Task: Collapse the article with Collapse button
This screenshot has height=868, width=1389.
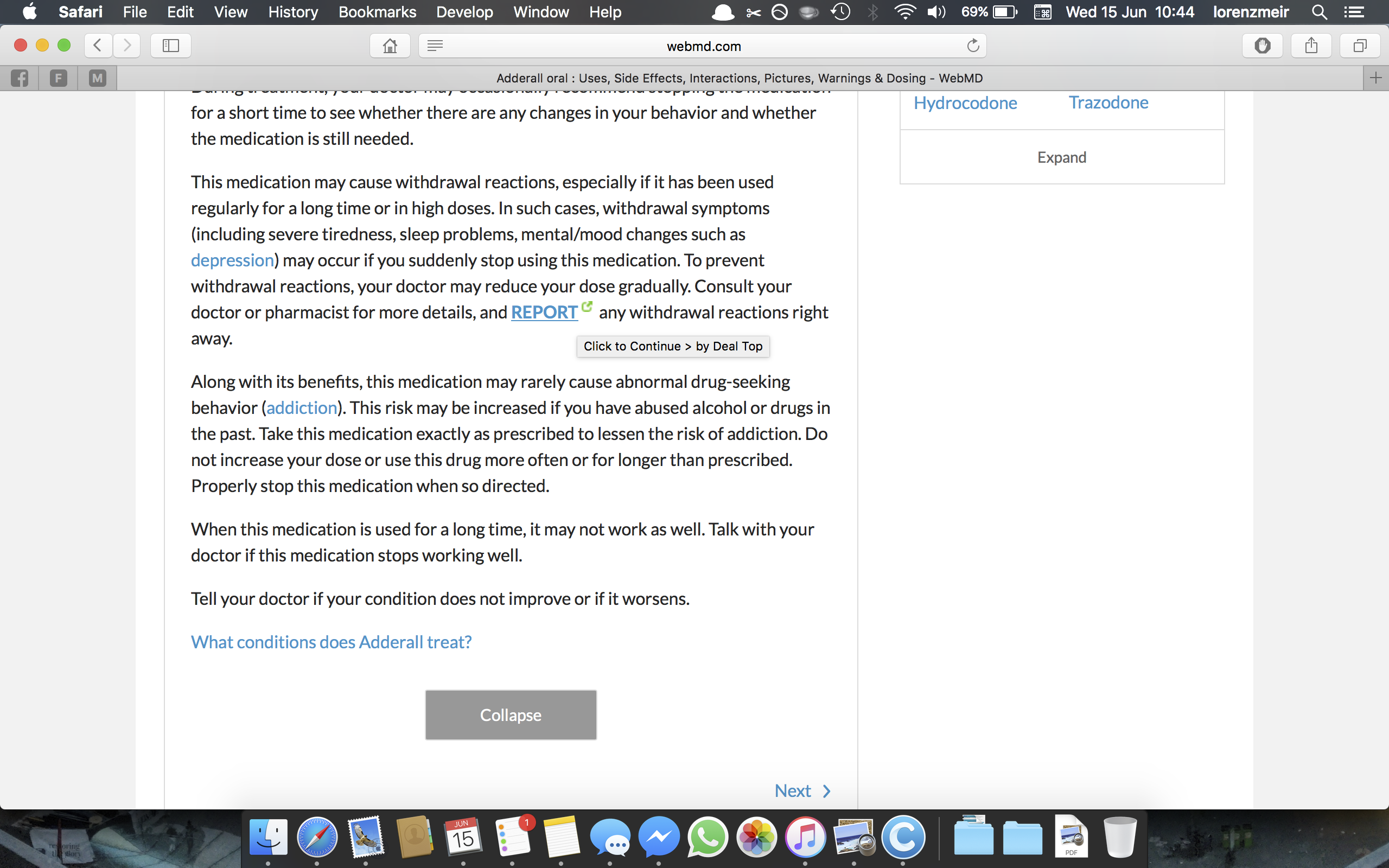Action: [511, 714]
